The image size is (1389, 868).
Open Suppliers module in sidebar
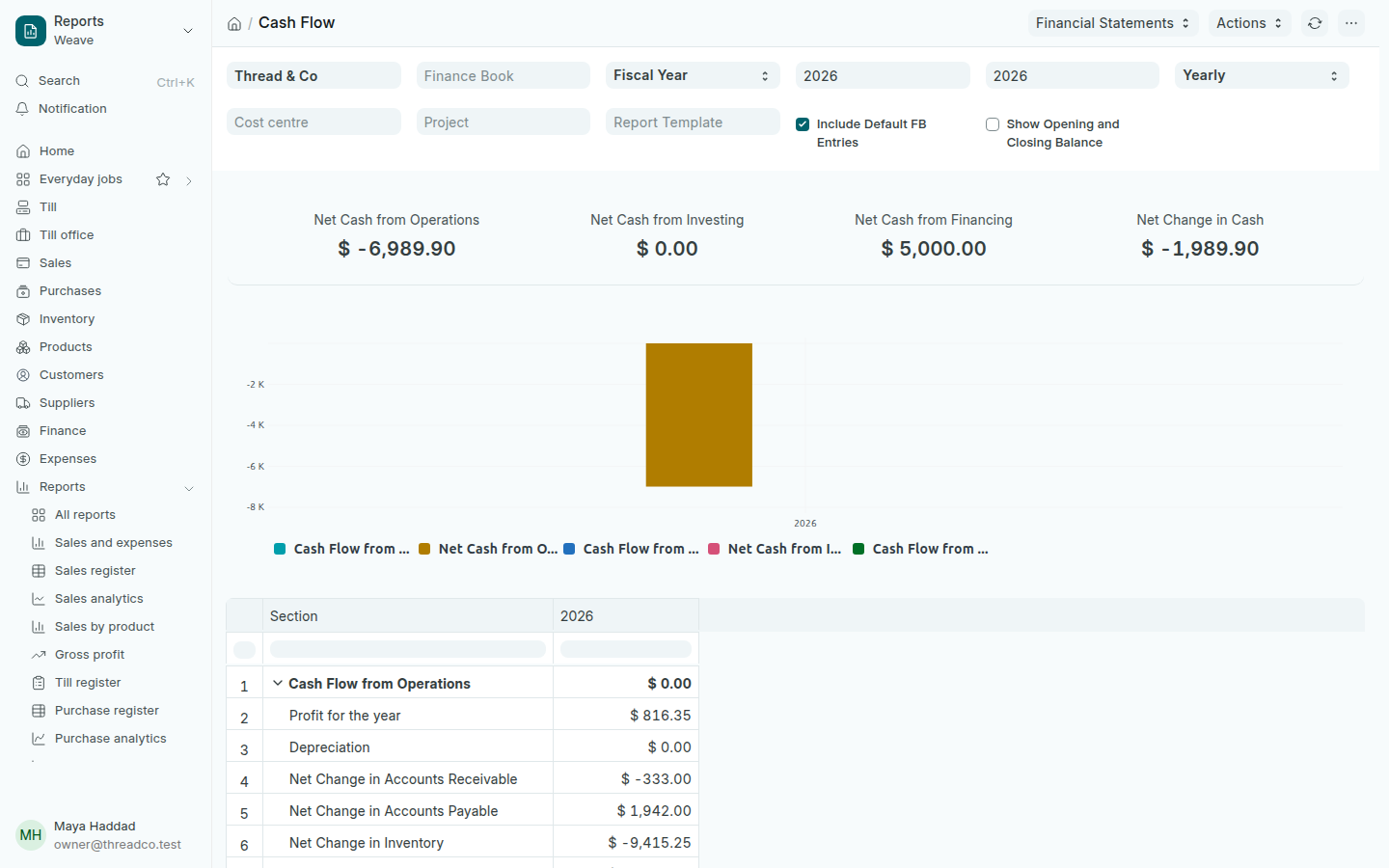point(105,403)
